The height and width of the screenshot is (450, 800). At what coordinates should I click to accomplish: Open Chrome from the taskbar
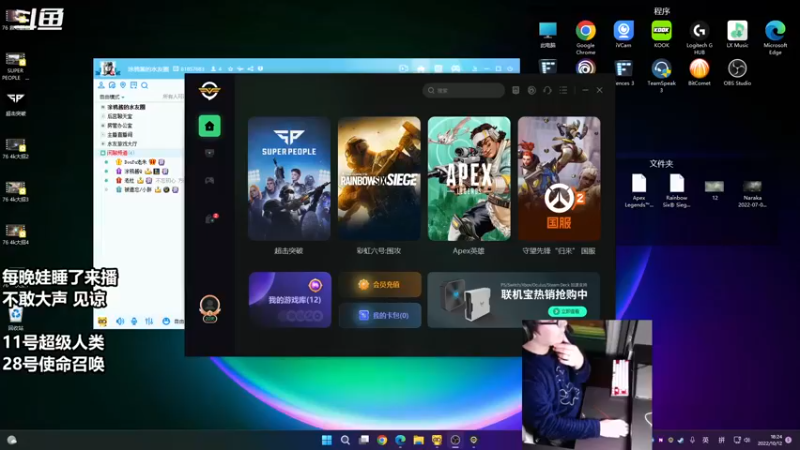pos(382,440)
